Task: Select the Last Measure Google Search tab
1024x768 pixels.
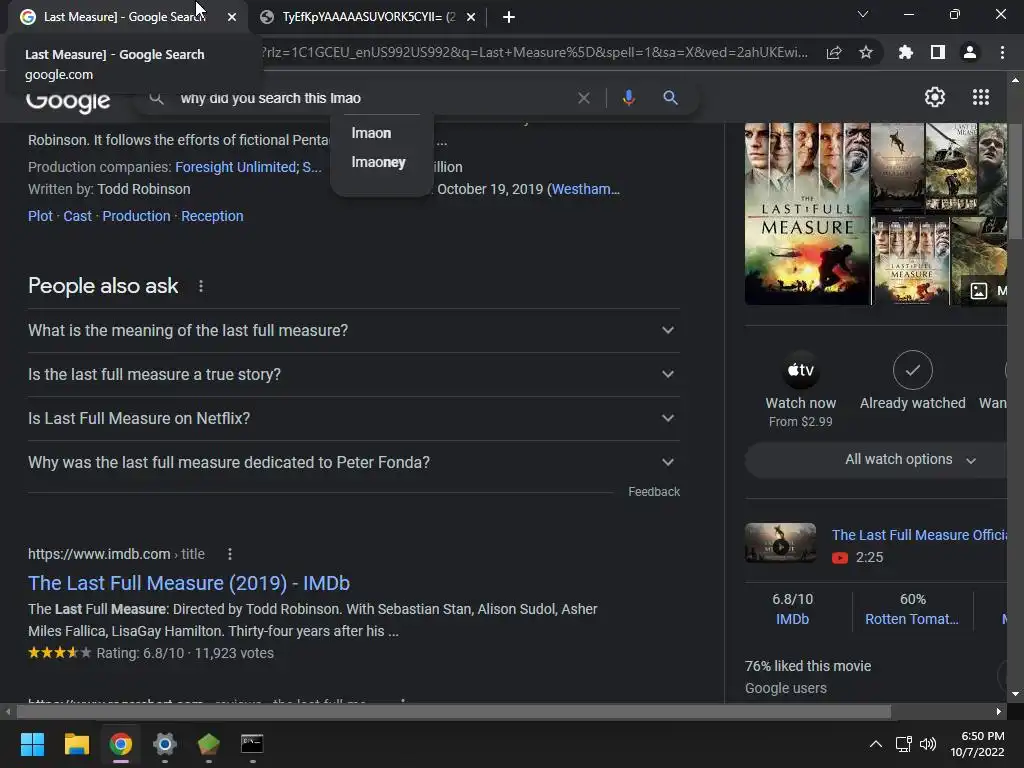Action: click(x=124, y=17)
